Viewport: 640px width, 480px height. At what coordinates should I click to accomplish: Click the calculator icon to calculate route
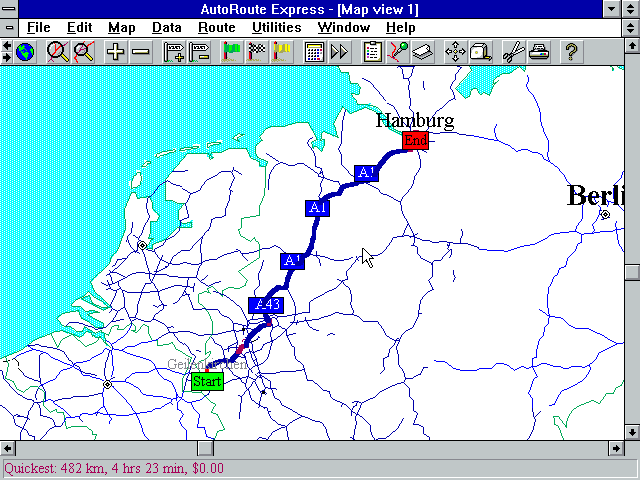pos(314,52)
